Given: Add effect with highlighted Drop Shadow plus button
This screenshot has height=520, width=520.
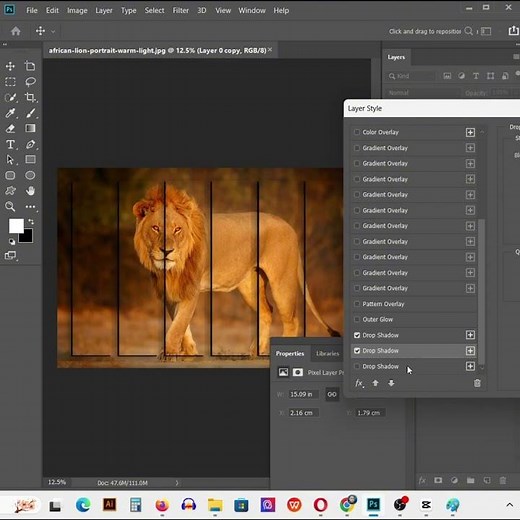Looking at the screenshot, I should click(x=470, y=351).
